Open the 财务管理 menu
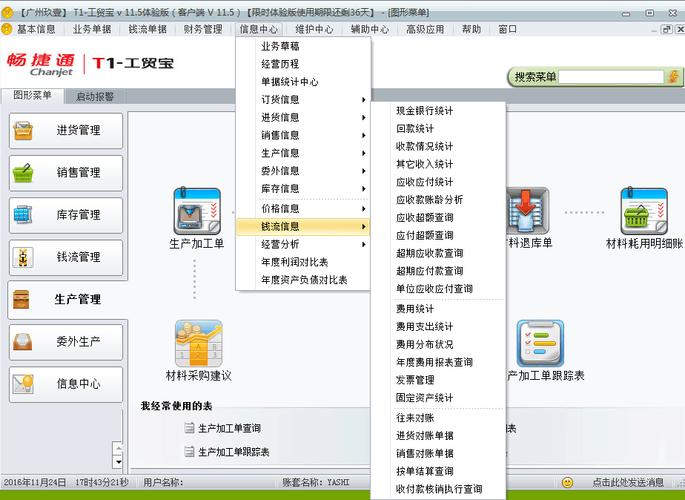This screenshot has width=685, height=500. click(x=203, y=29)
